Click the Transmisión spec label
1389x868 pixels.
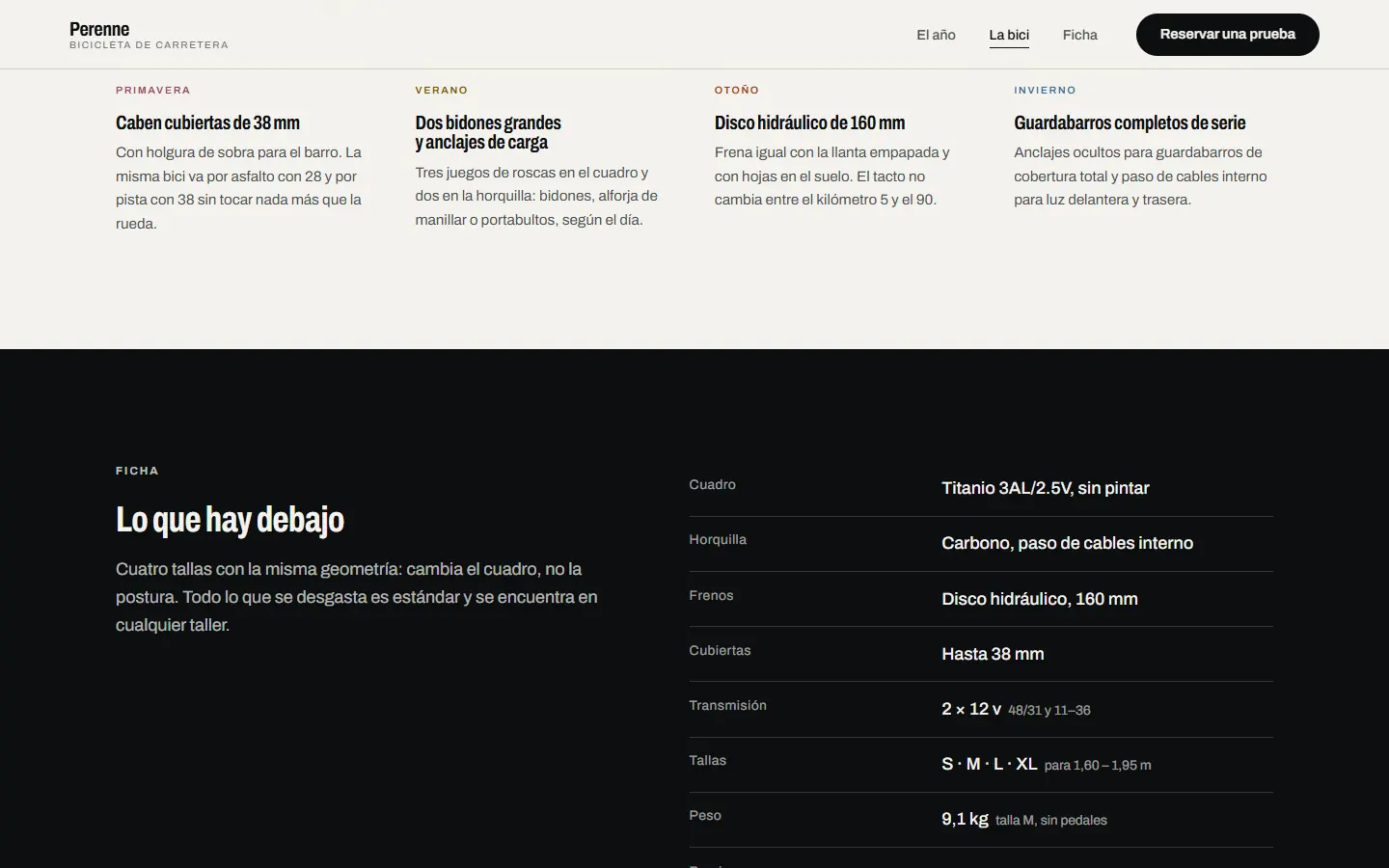pos(727,705)
